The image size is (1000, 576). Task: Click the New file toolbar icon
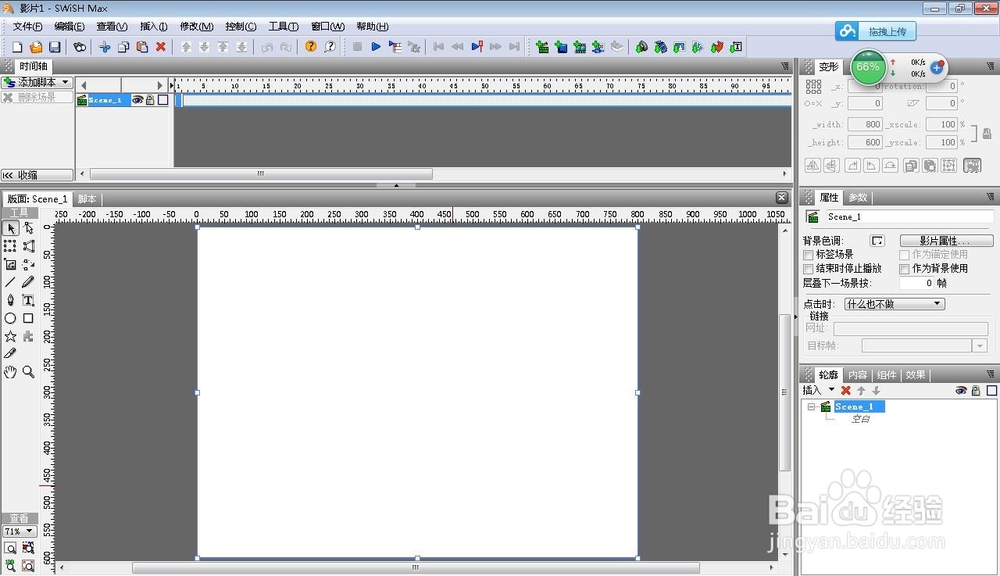click(17, 47)
